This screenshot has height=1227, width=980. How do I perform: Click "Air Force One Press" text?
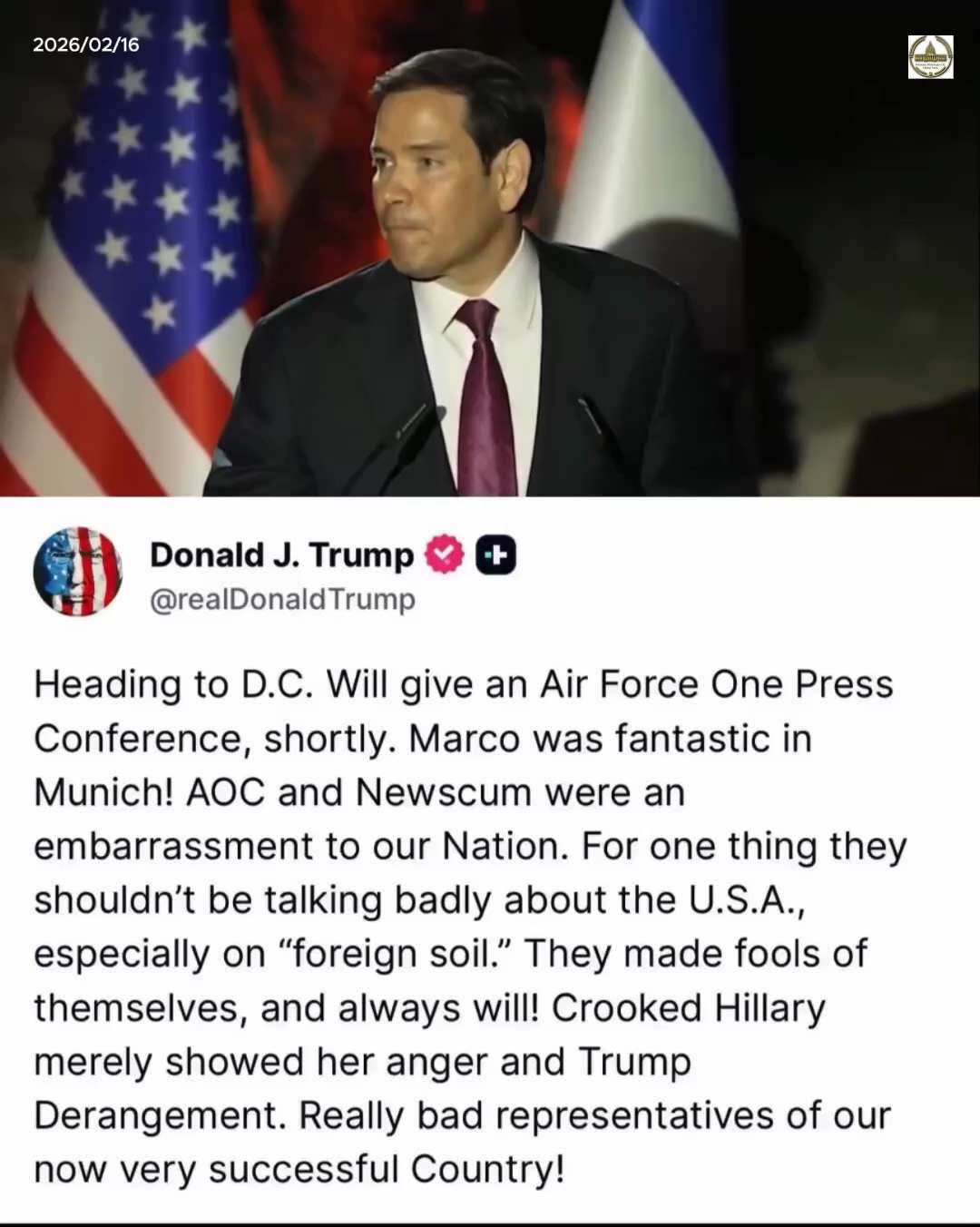(717, 684)
